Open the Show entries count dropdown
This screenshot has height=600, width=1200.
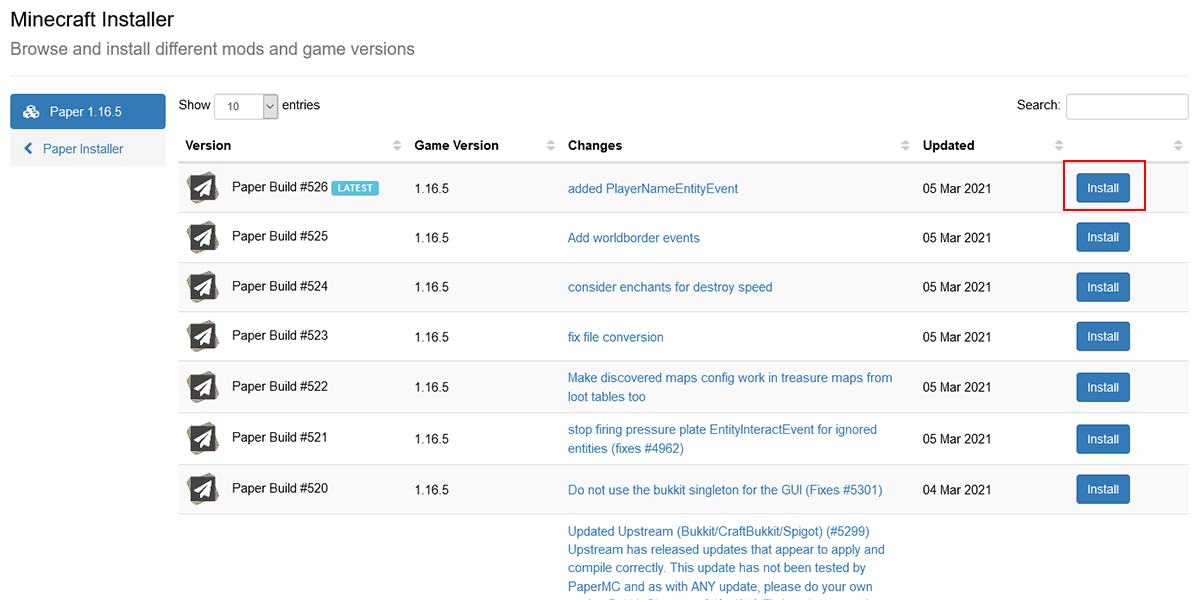246,106
